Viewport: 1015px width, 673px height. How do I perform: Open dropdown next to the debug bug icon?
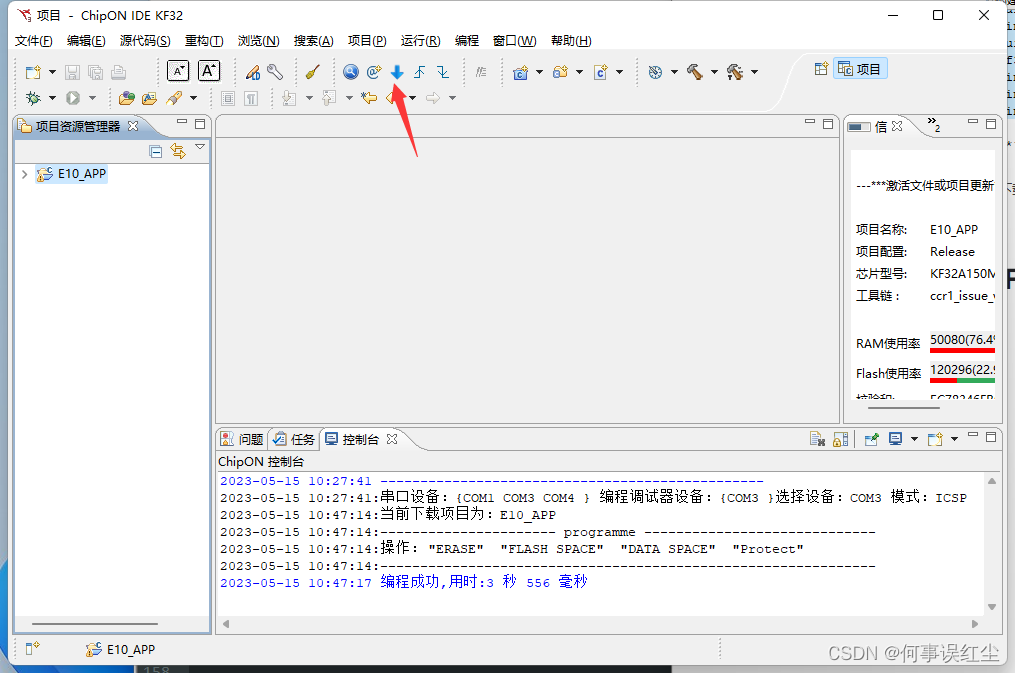(x=52, y=98)
